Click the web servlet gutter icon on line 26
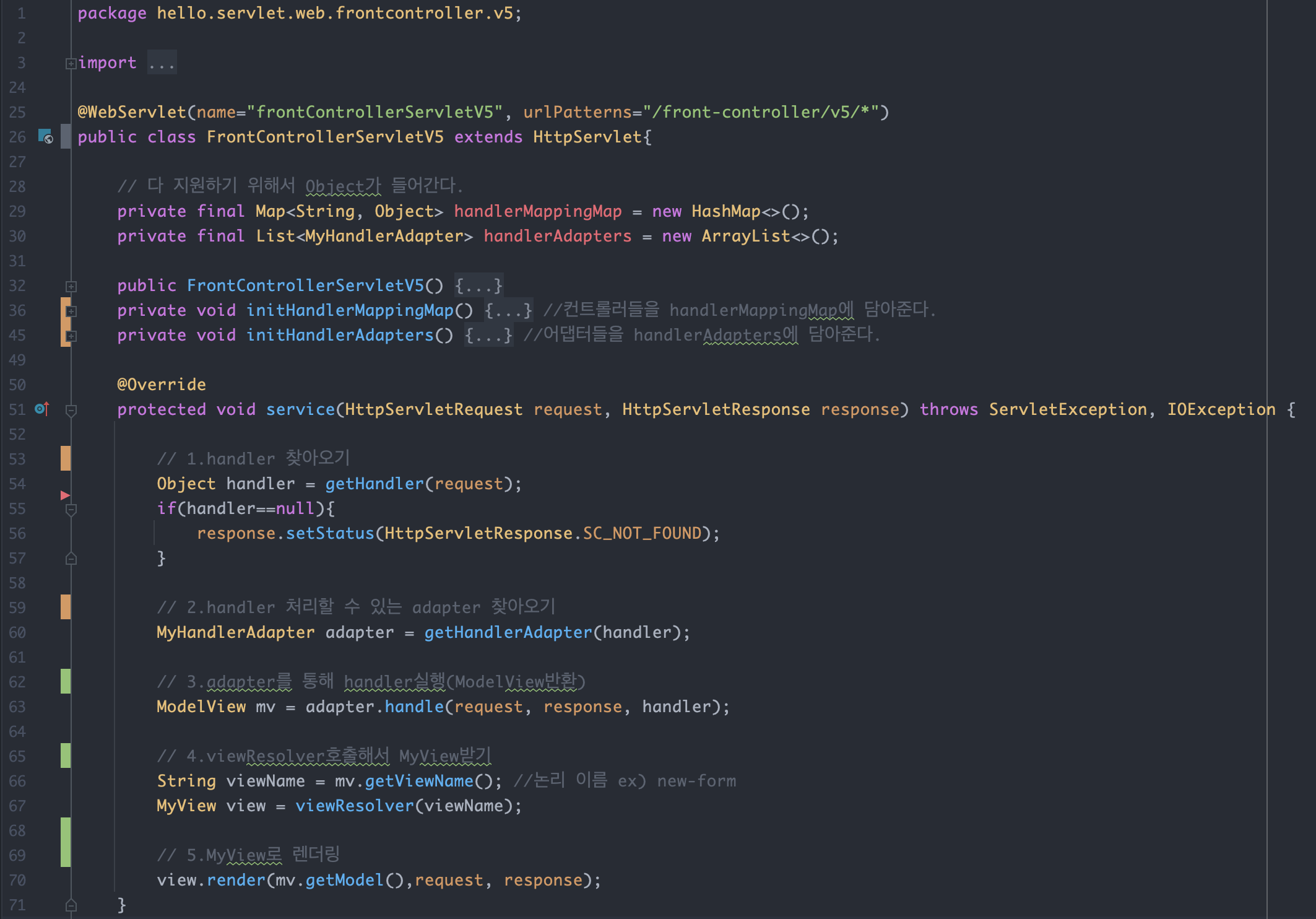The height and width of the screenshot is (919, 1316). tap(46, 137)
